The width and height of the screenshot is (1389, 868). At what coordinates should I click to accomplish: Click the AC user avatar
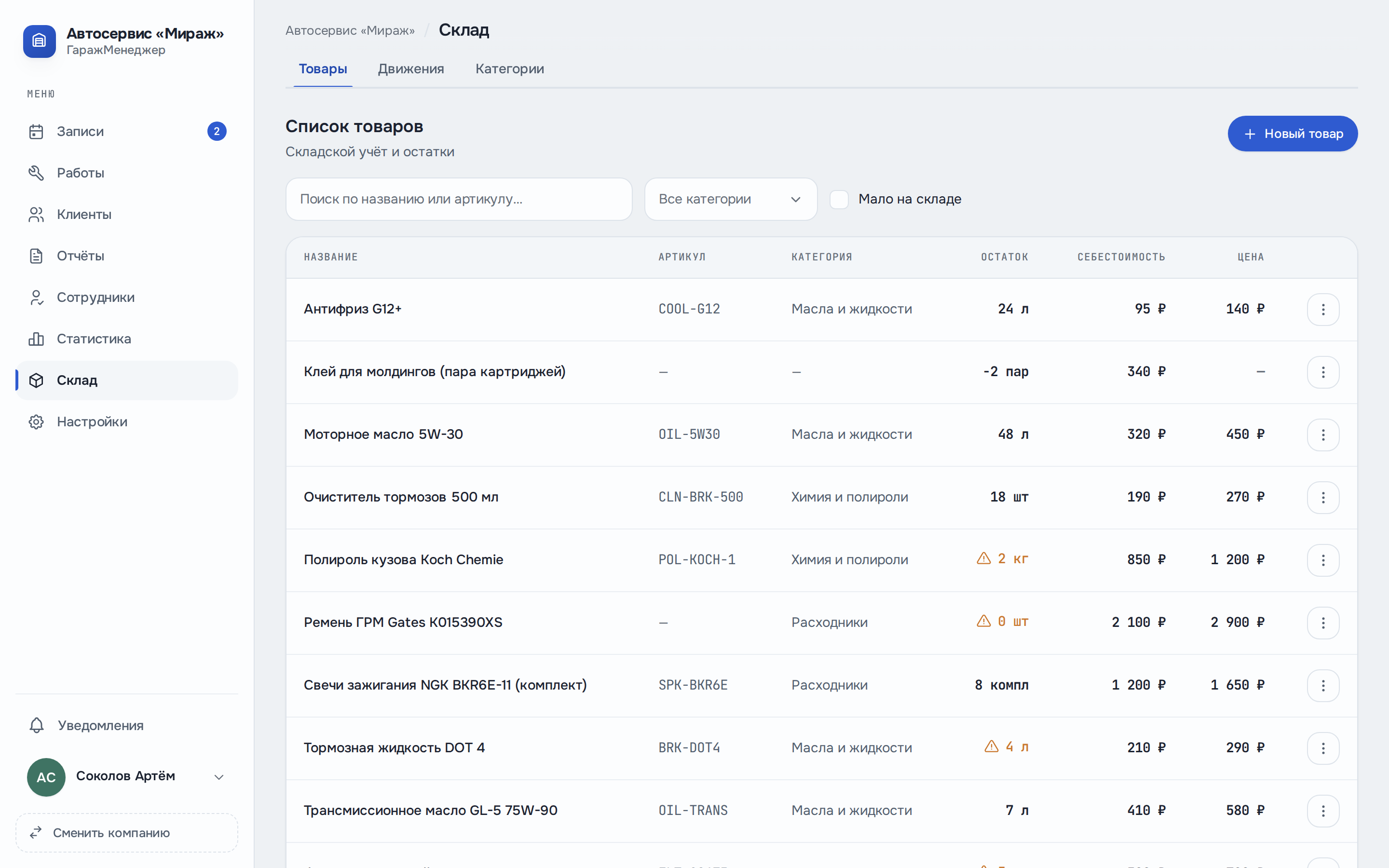[46, 777]
